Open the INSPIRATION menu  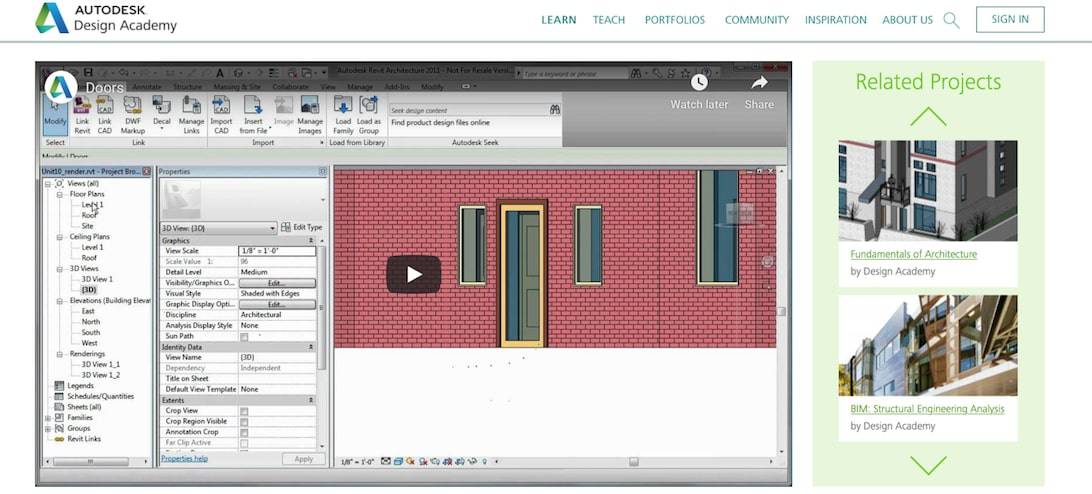[836, 20]
